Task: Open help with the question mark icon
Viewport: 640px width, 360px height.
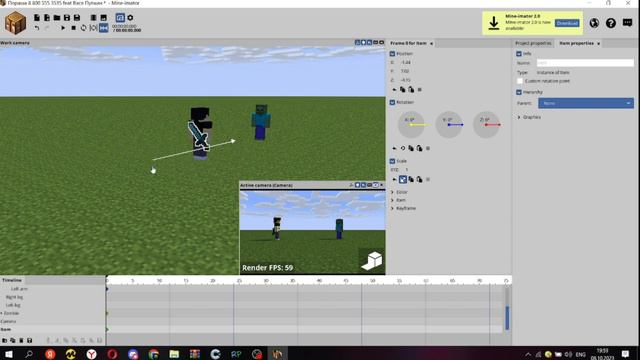Action: (611, 23)
